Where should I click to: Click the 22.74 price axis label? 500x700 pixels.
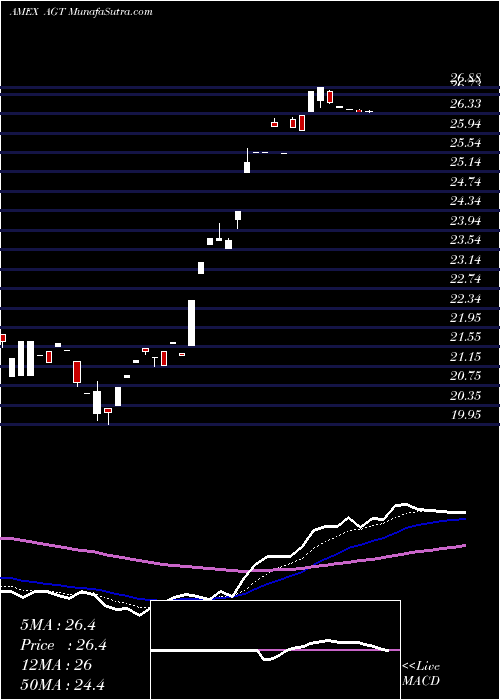(466, 279)
